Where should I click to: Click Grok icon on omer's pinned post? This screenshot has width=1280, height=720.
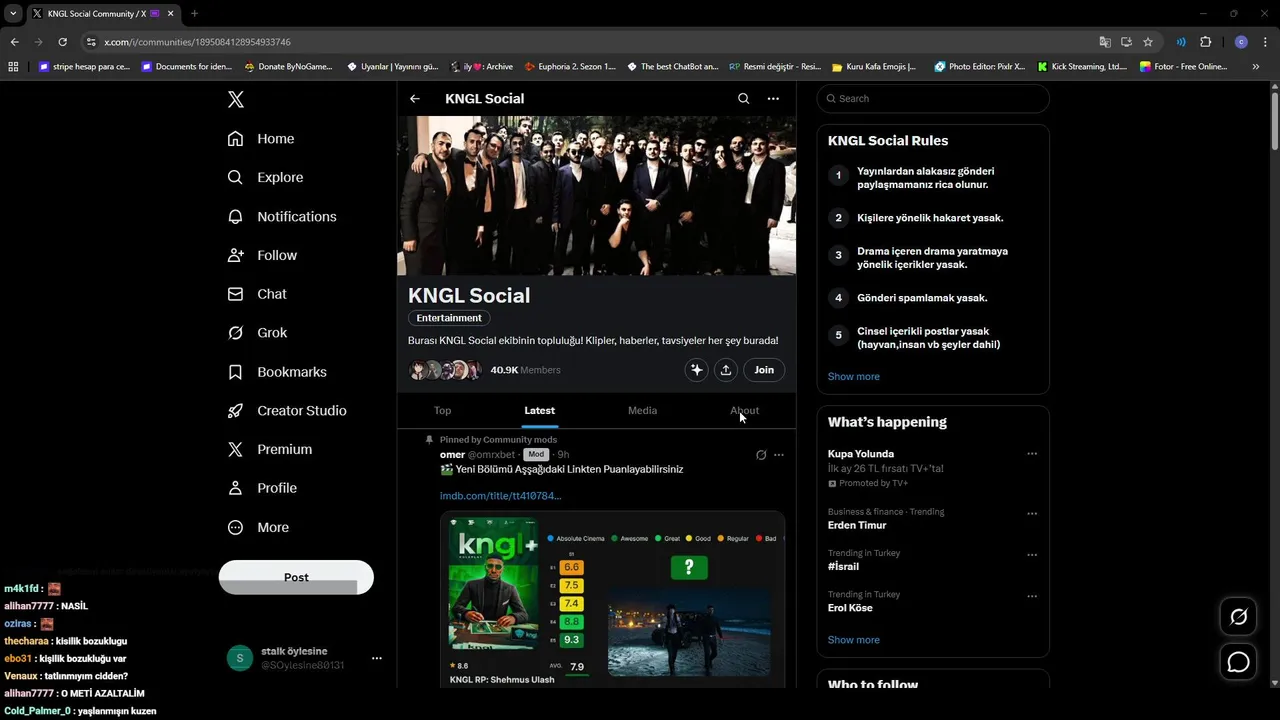[761, 455]
